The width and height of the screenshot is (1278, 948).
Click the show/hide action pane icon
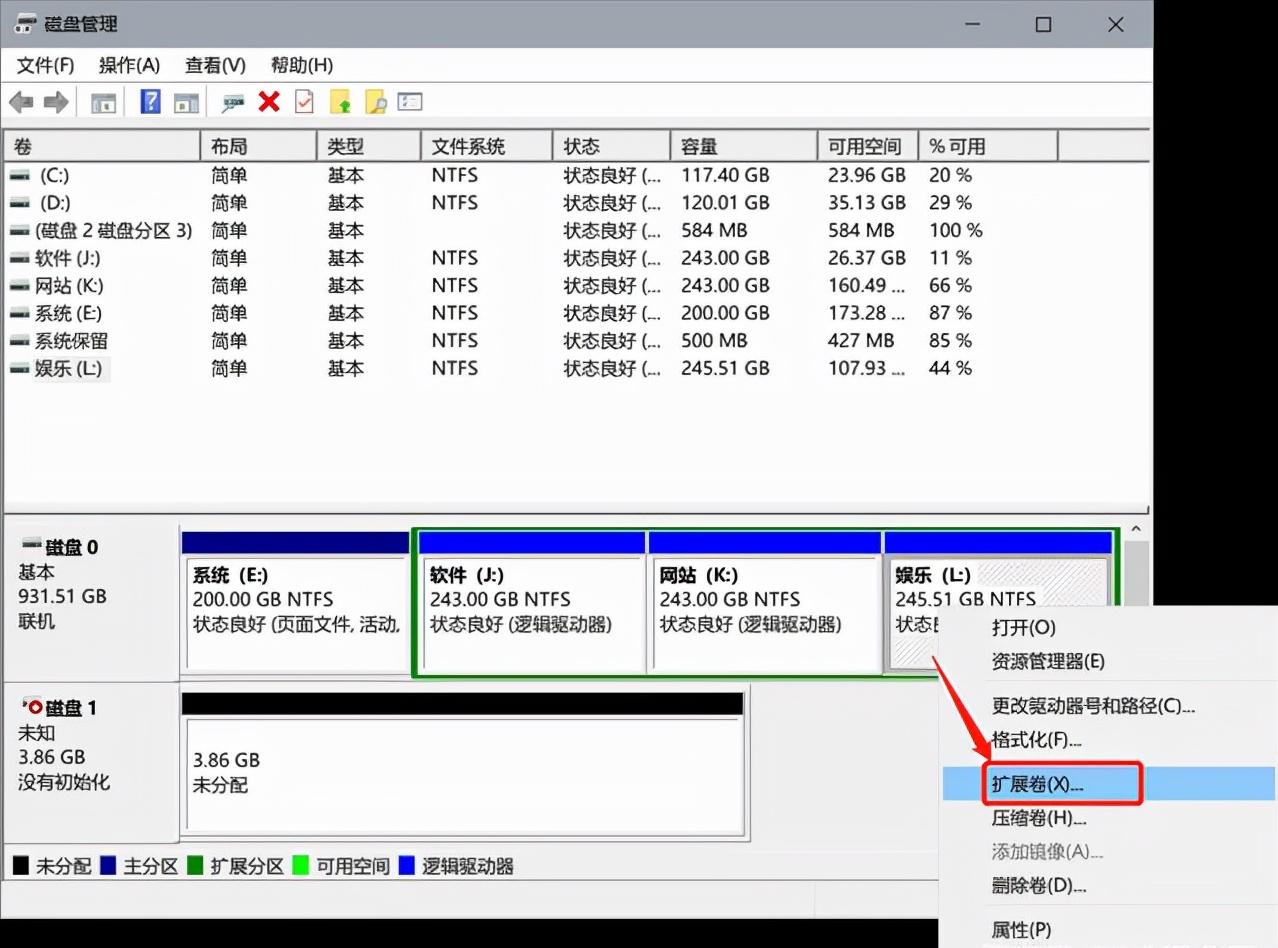186,101
